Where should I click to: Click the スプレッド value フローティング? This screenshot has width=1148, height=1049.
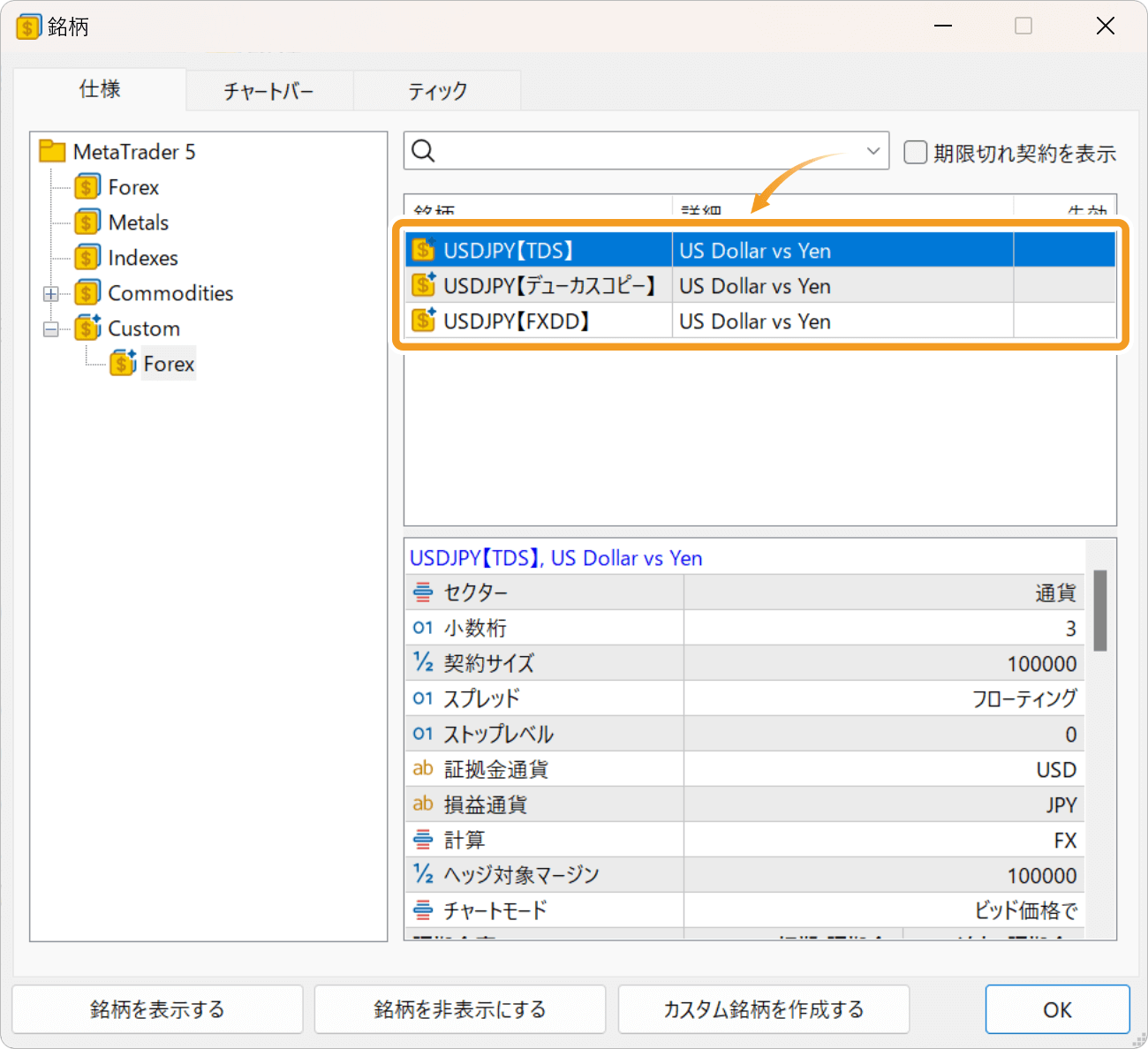click(1024, 699)
